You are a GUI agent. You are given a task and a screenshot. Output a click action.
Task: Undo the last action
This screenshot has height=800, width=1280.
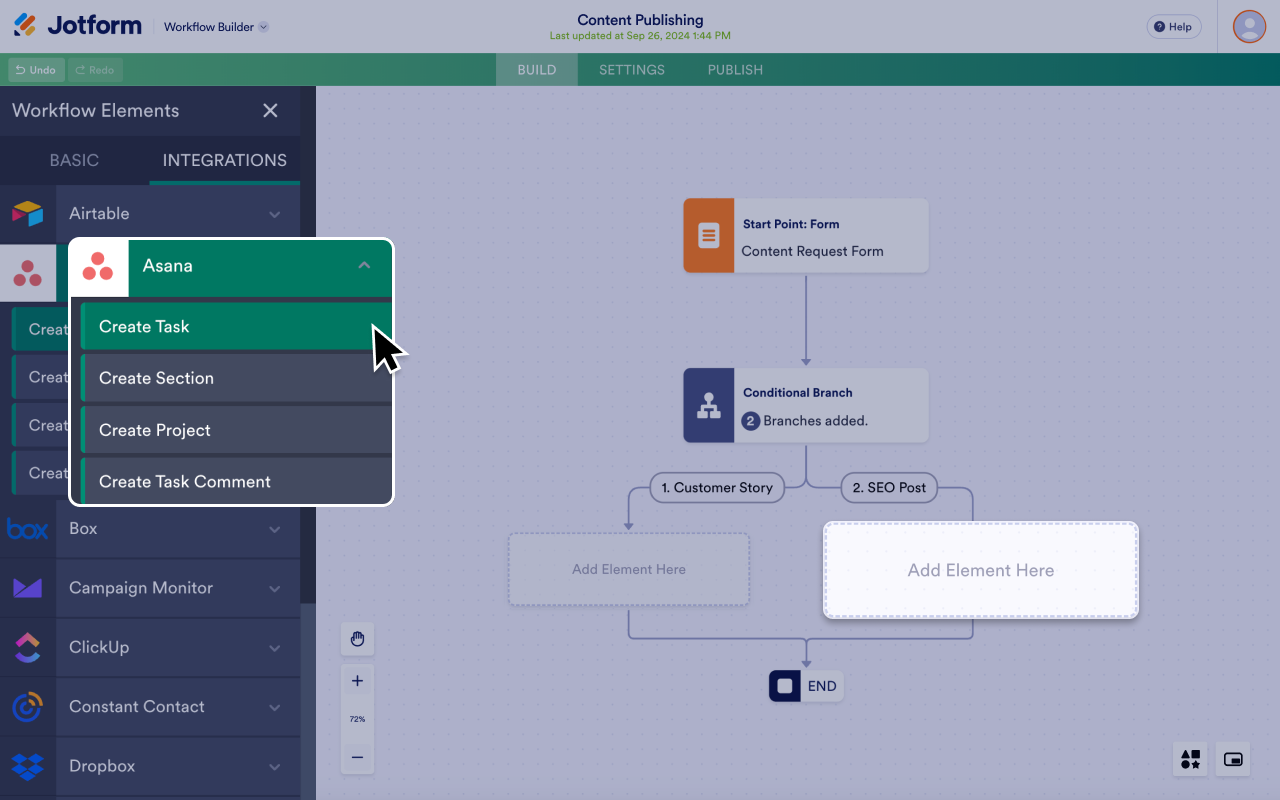pos(36,70)
